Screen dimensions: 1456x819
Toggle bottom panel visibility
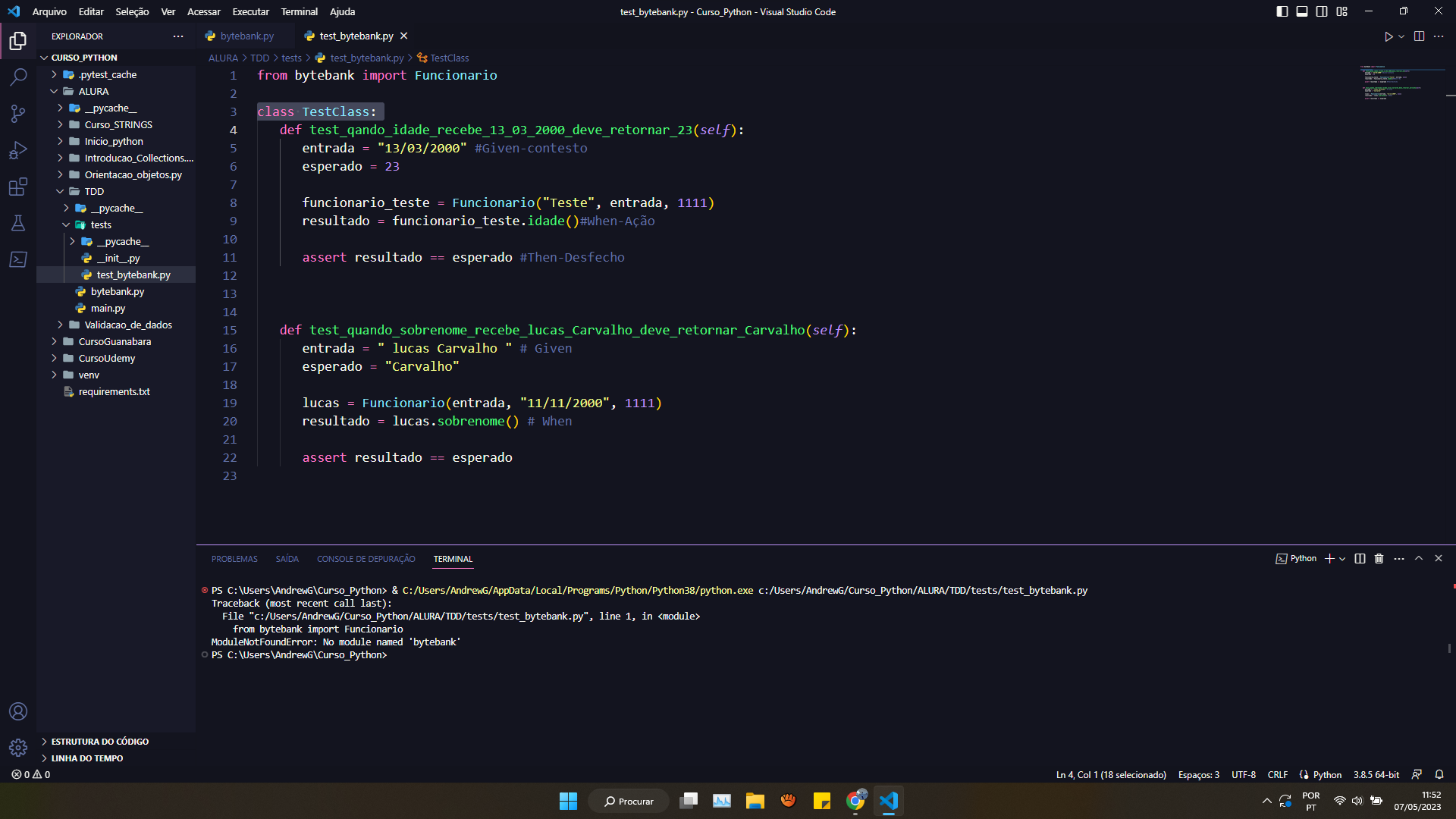1302,11
